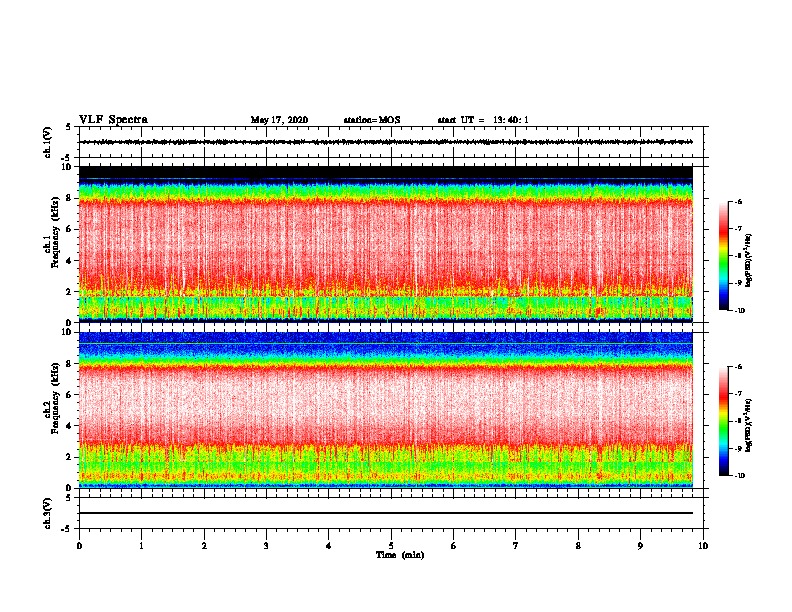Viewport: 792px width, 612px height.
Task: Click the ch.2 frequency tick label "4"
Action: tap(69, 426)
